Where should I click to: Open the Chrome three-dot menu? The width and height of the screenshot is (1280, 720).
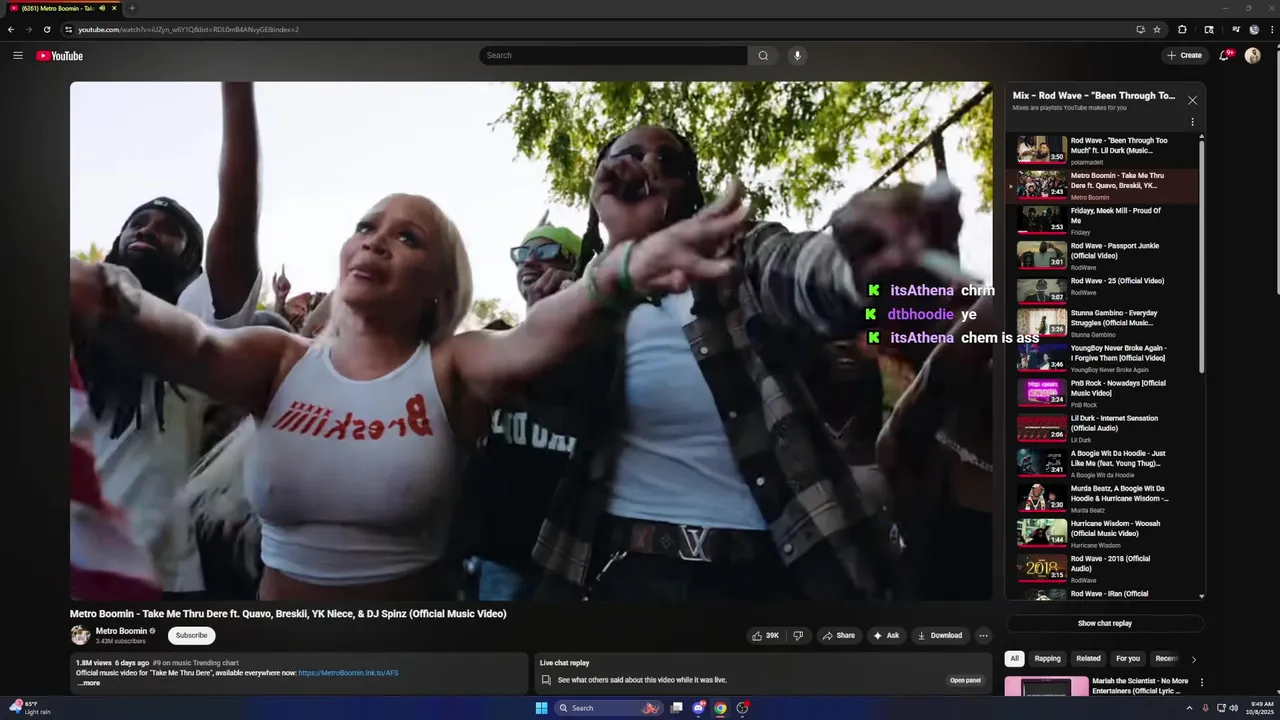point(1271,29)
